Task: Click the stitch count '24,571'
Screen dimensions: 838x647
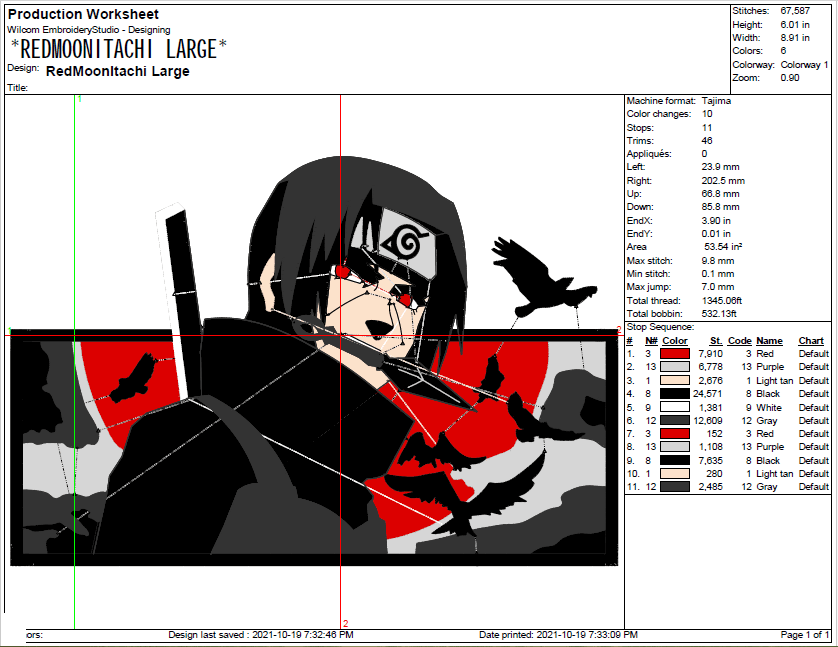Action: [x=708, y=394]
